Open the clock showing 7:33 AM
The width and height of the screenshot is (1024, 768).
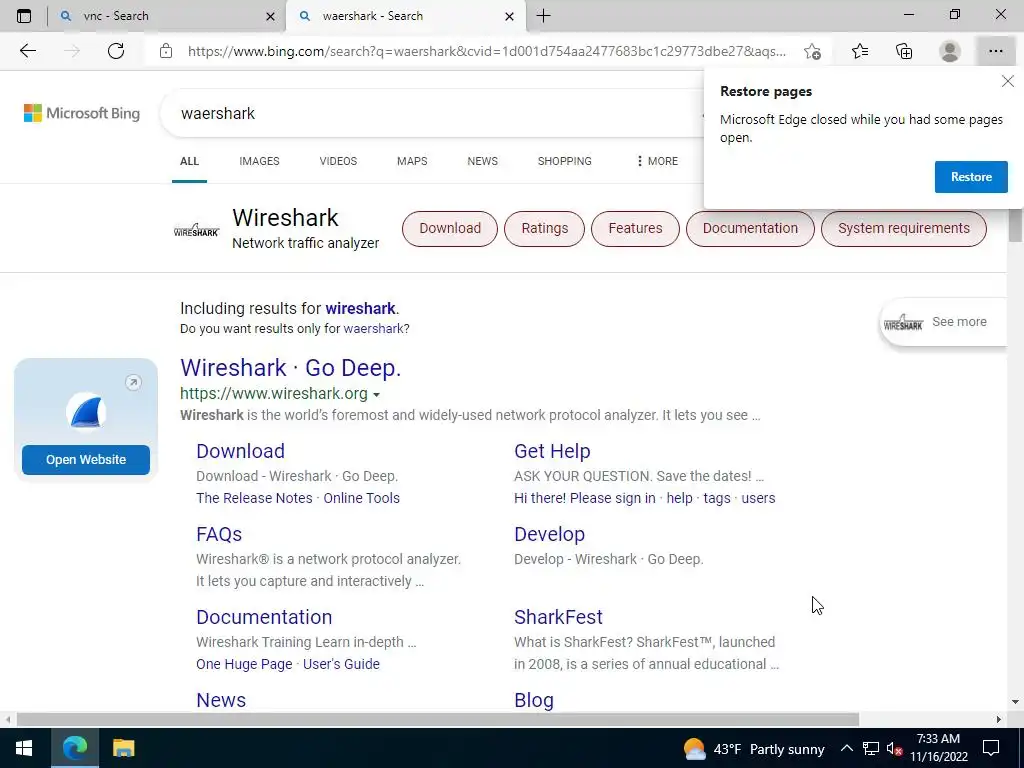click(x=938, y=748)
